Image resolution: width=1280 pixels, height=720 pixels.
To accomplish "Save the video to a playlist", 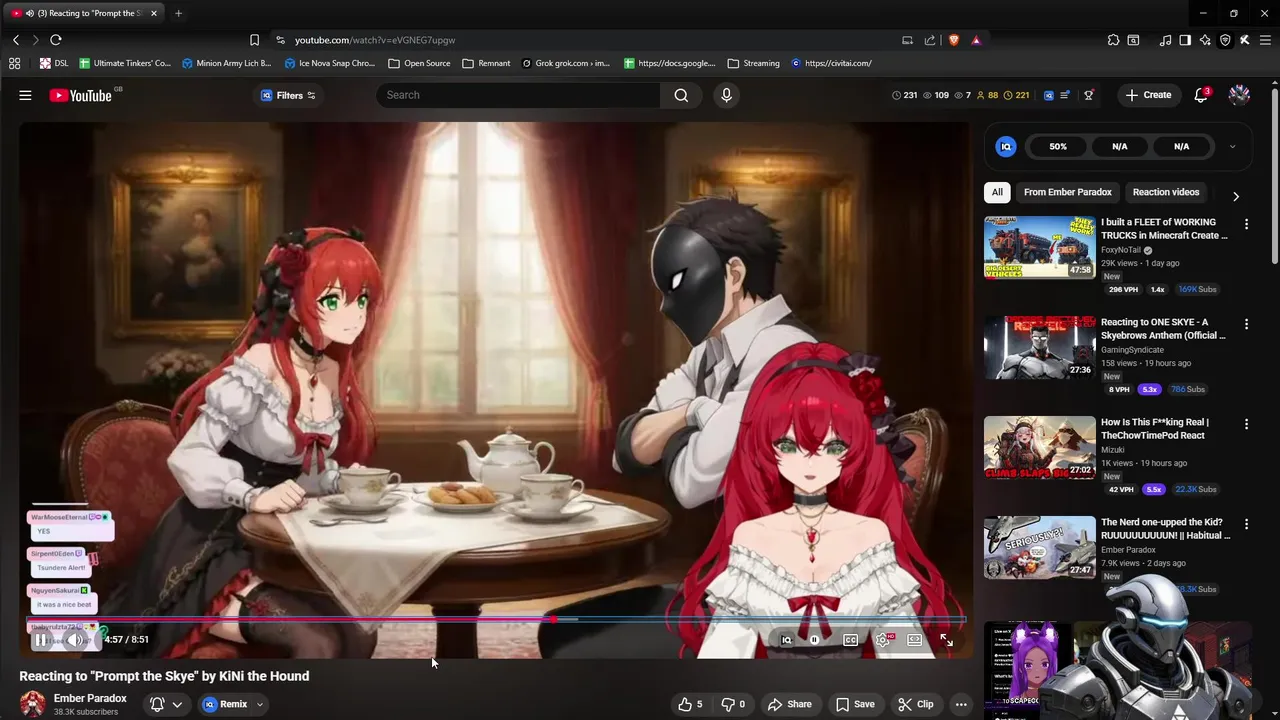I will (855, 704).
